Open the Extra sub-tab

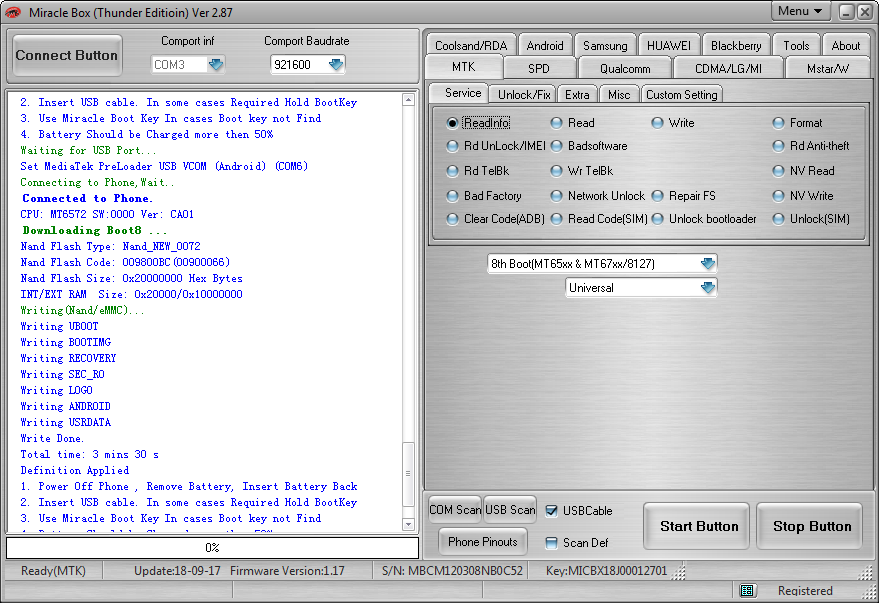pyautogui.click(x=577, y=95)
